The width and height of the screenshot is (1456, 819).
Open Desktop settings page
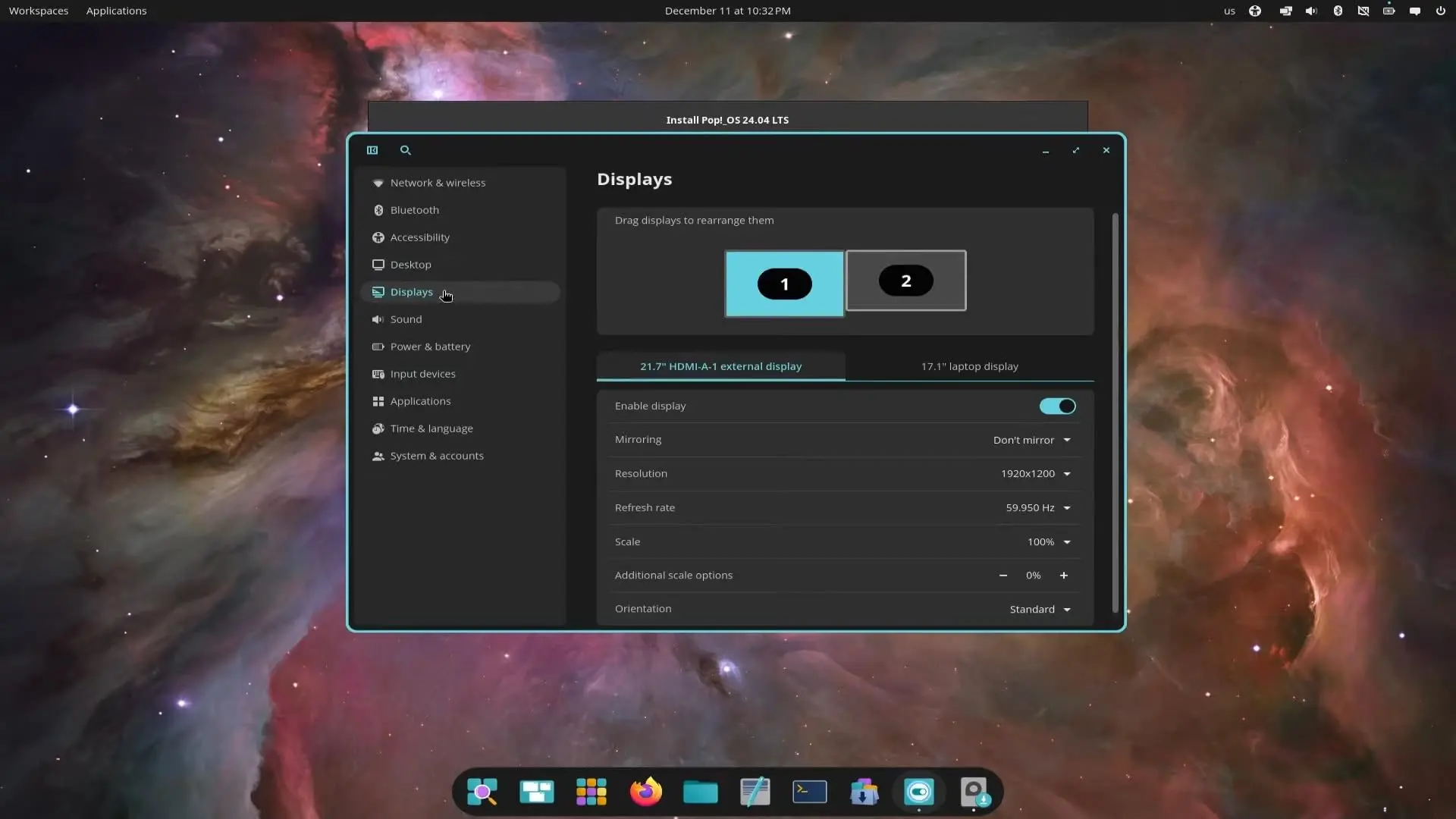coord(460,265)
